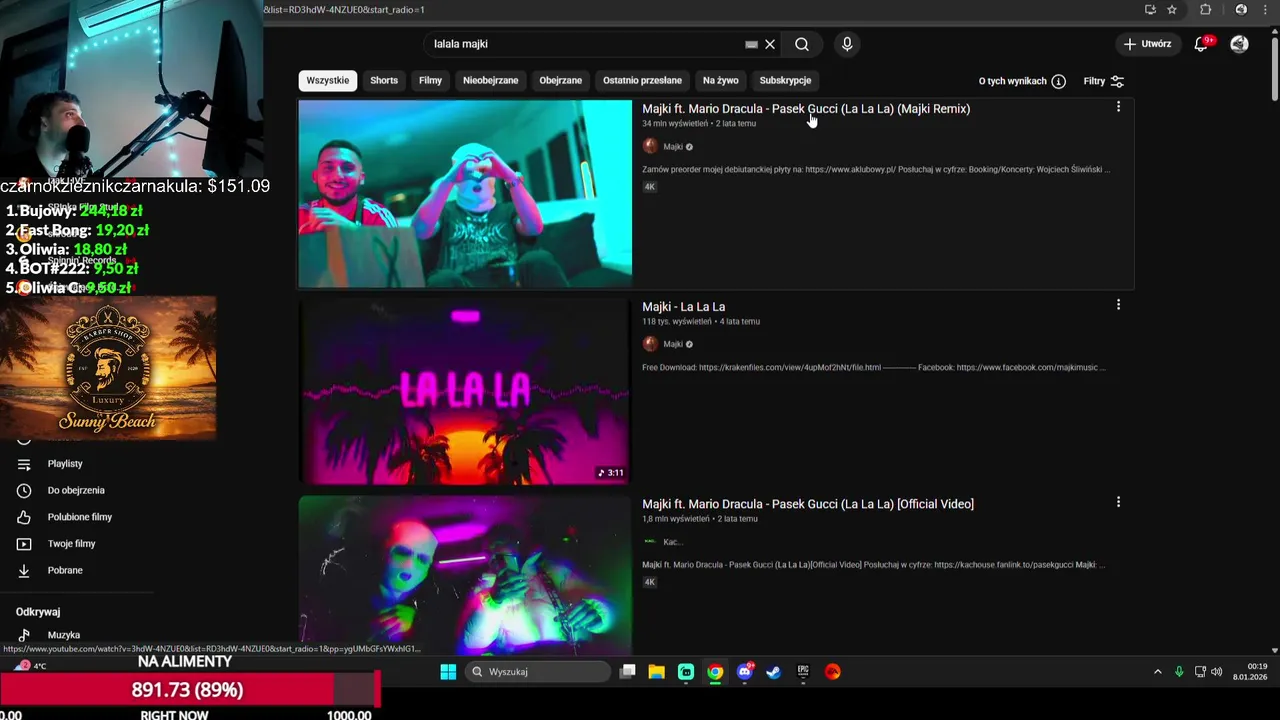The image size is (1280, 720).
Task: Open options menu for Pasek Gucci Majki Remix video
Action: point(1118,107)
